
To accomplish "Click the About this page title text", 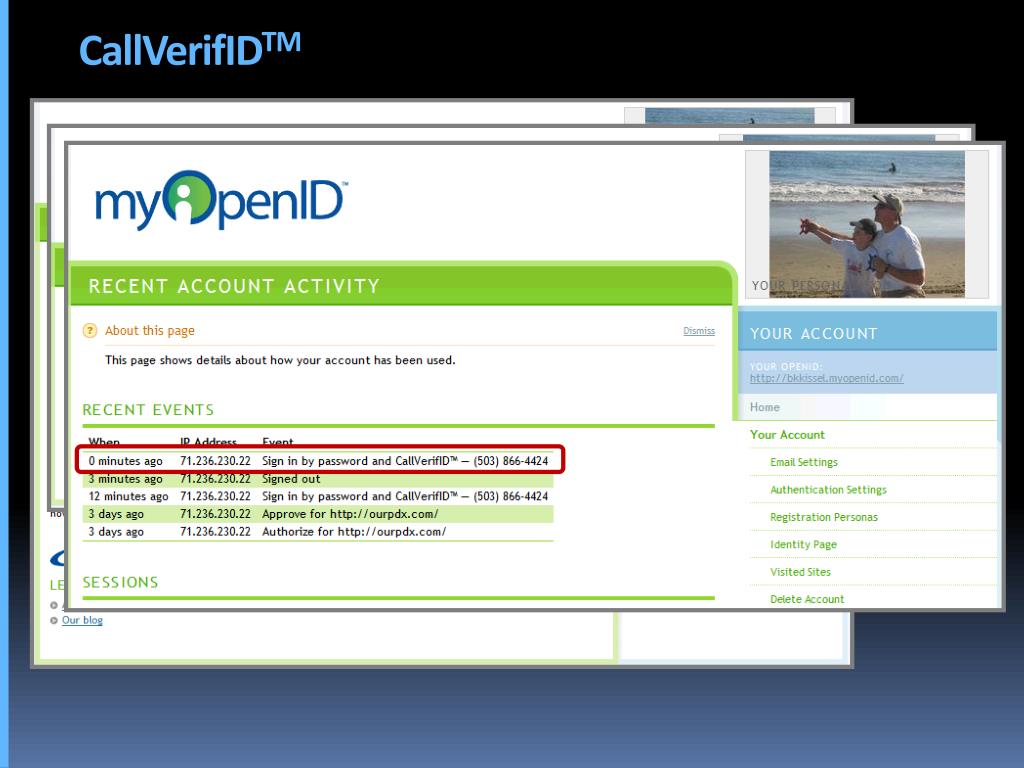I will point(150,331).
